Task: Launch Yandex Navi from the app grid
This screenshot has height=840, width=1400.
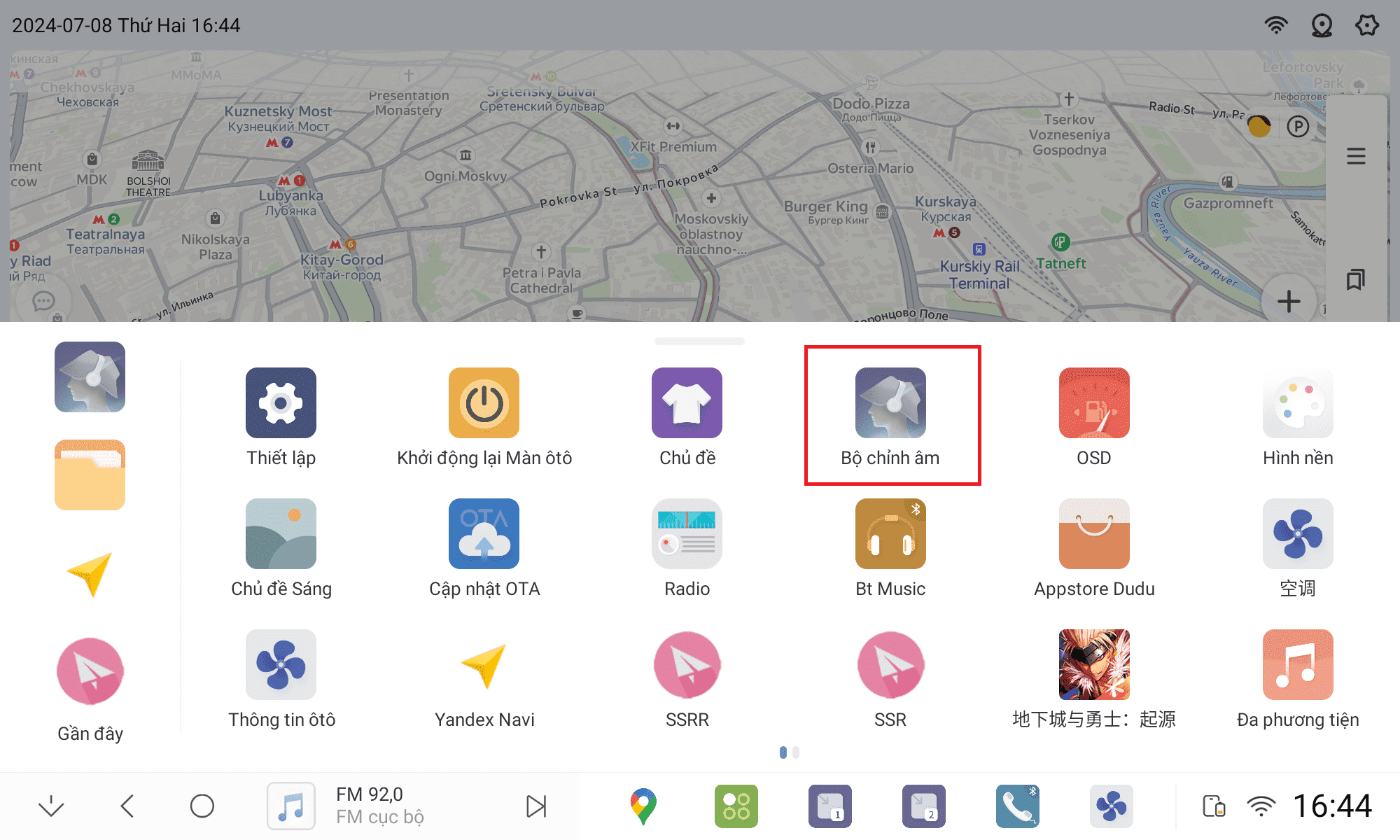Action: coord(484,666)
